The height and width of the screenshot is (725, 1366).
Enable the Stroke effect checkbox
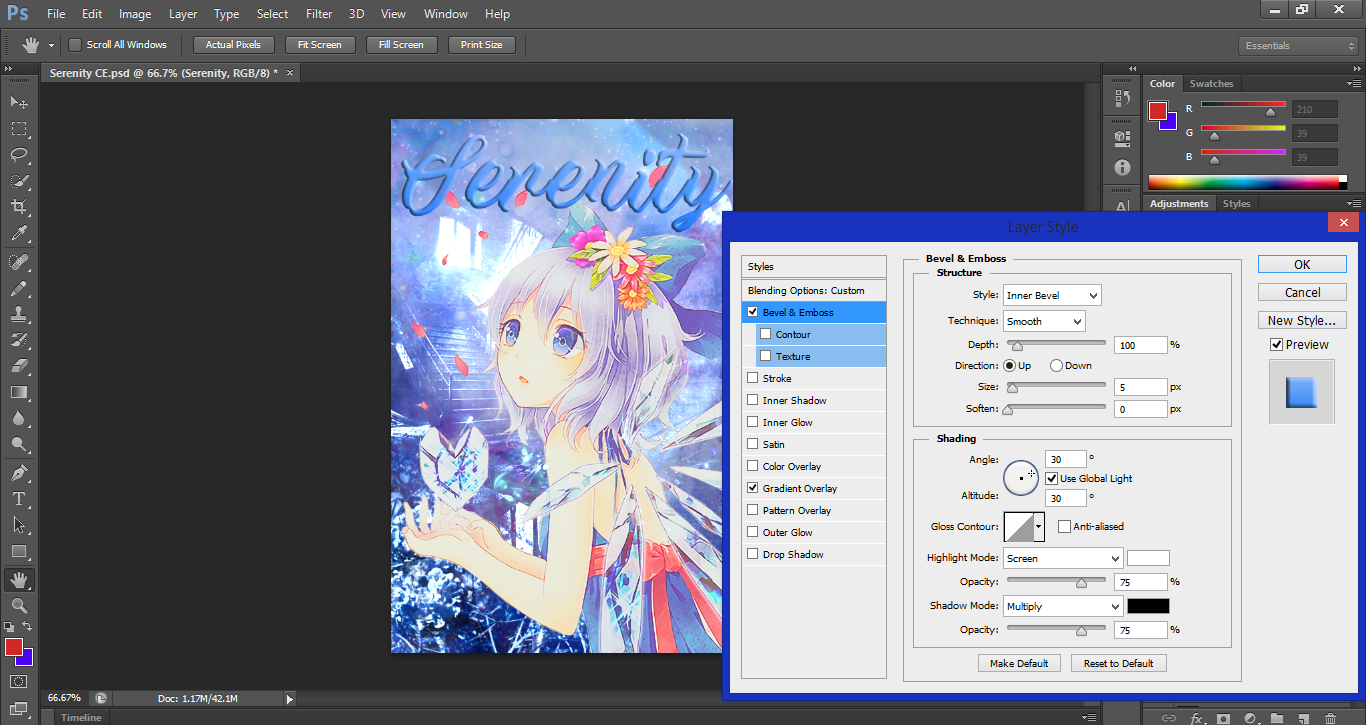point(753,378)
